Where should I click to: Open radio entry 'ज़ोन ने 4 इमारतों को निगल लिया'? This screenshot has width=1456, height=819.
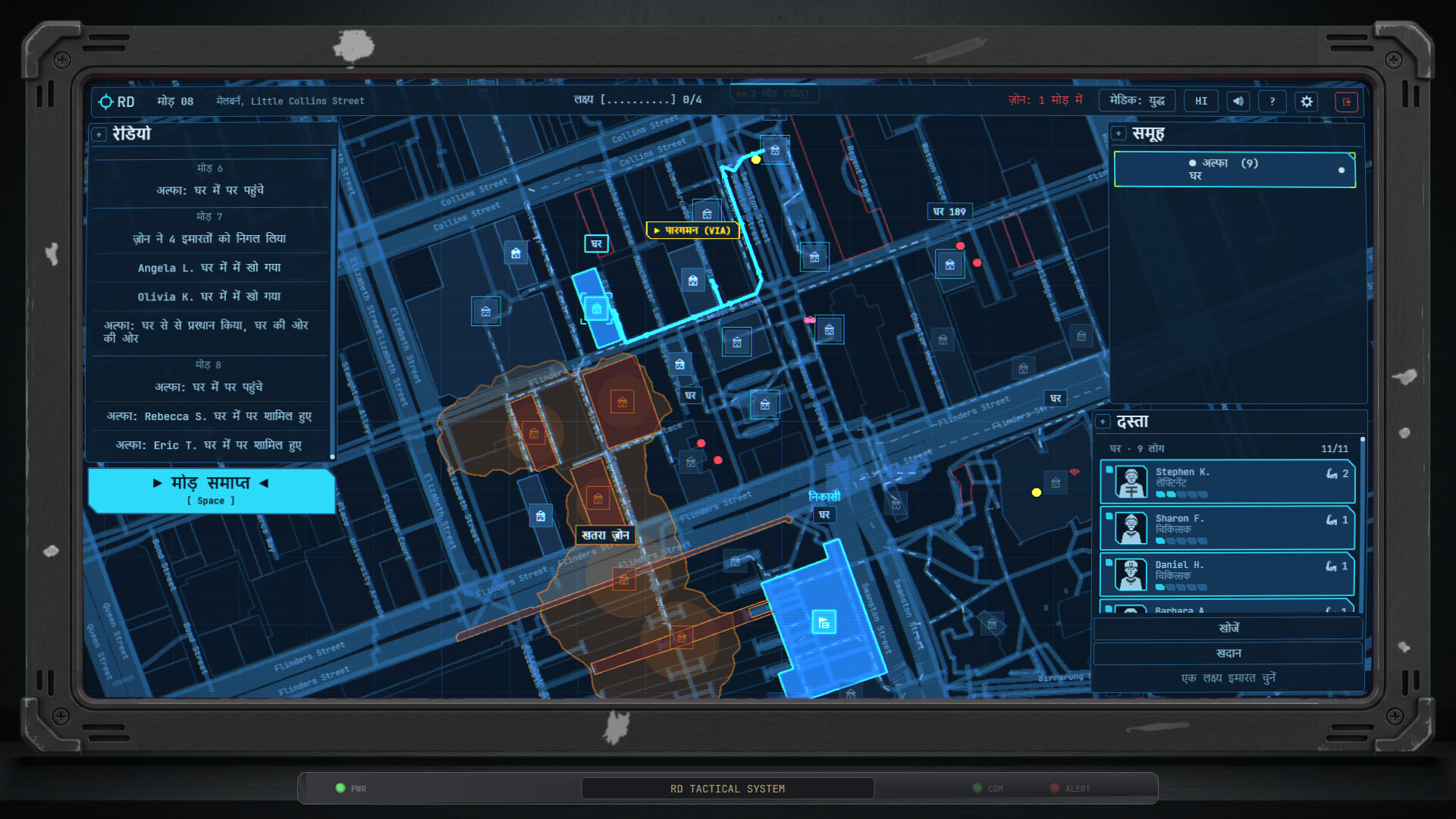pos(209,239)
